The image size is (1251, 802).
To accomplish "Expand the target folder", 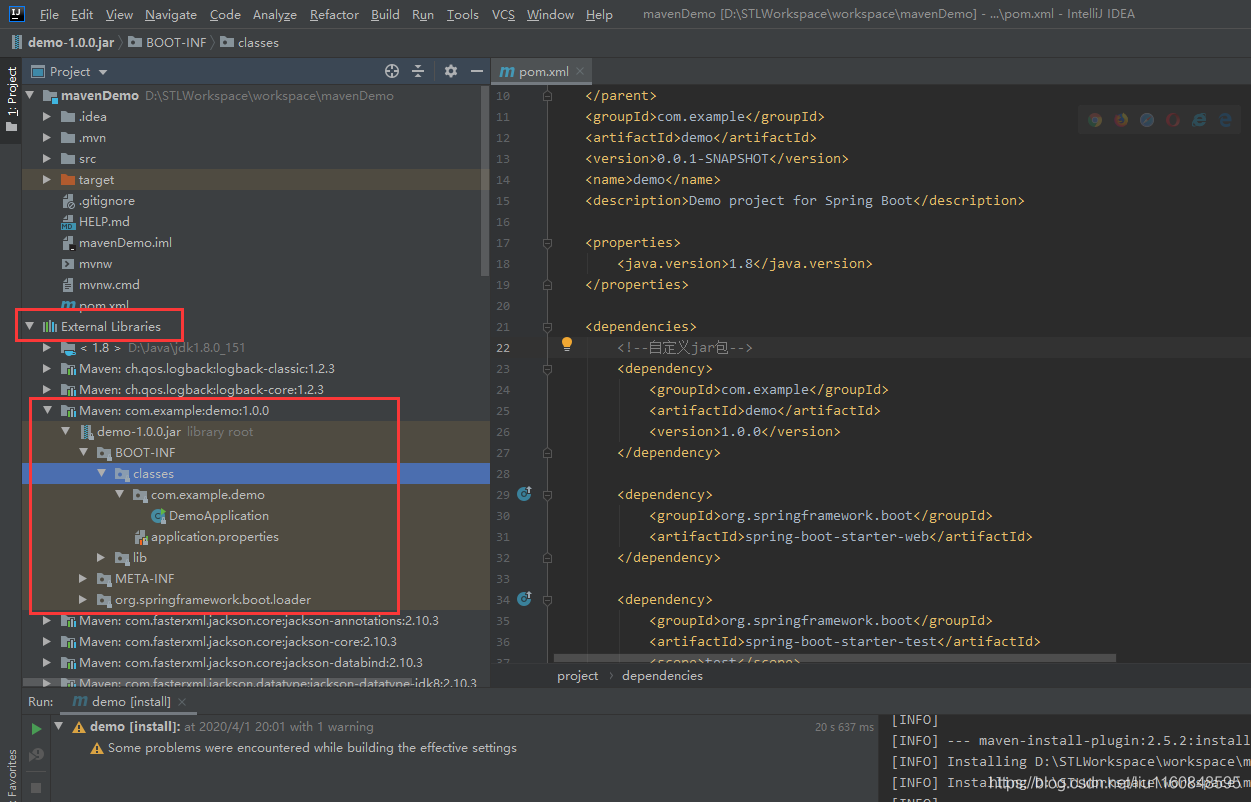I will (47, 180).
